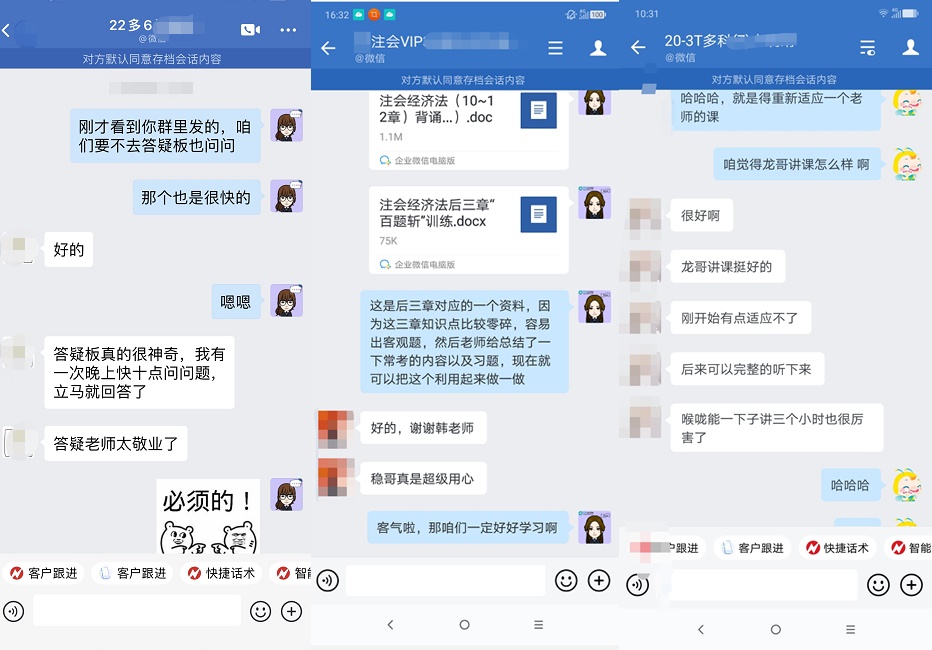This screenshot has width=932, height=650.
Task: Open the 客户跟进 customer follow-up tool
Action: click(44, 574)
